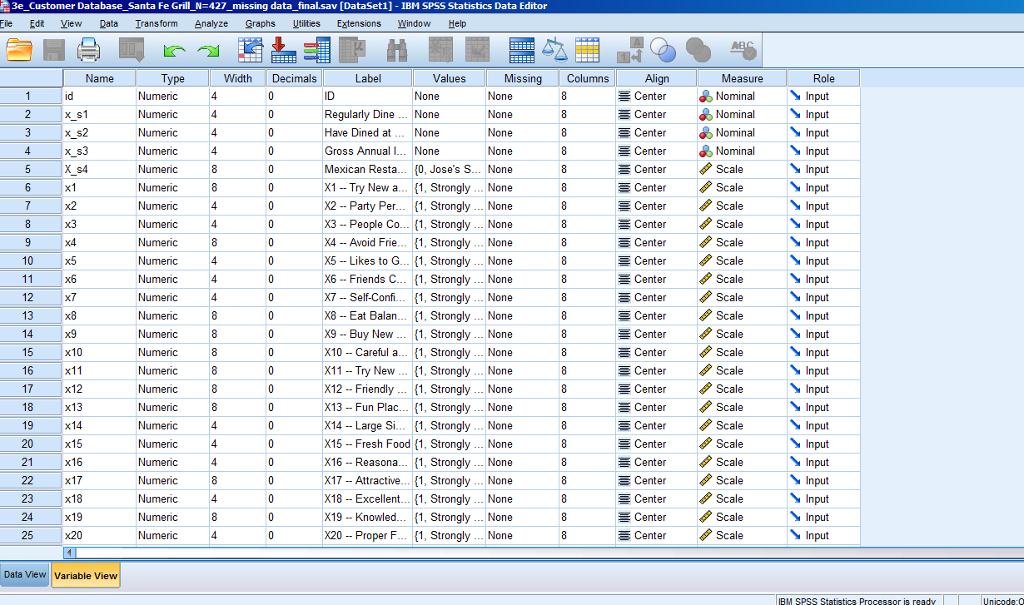1024x605 pixels.
Task: Click the horizontal scrollbar left arrow
Action: 69,552
